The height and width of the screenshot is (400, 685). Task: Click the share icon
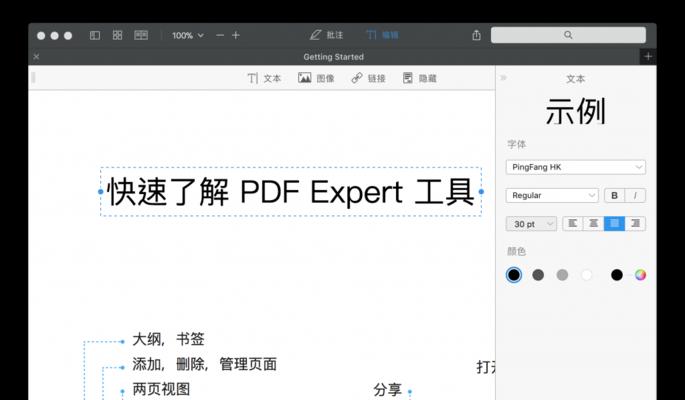point(476,35)
